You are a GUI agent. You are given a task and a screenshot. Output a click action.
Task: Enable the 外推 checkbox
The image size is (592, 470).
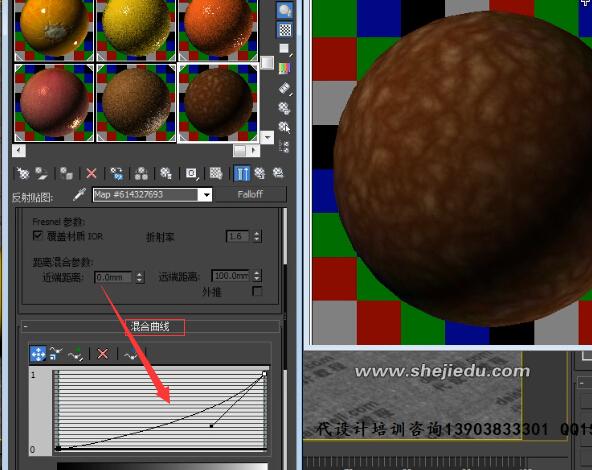(257, 291)
